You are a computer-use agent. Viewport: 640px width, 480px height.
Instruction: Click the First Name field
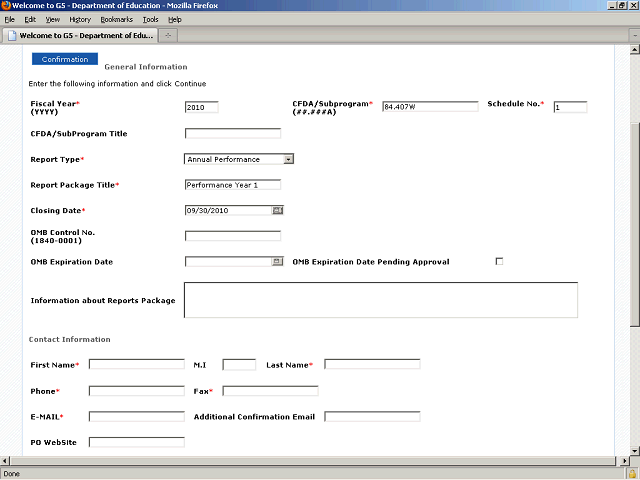coord(137,364)
